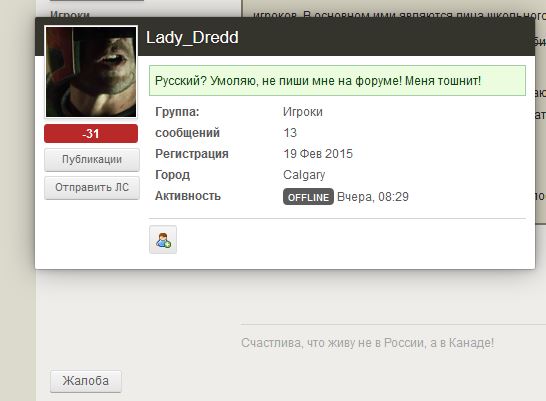Screen dimensions: 546x401
Task: Open the Публикации button
Action: (x=92, y=160)
